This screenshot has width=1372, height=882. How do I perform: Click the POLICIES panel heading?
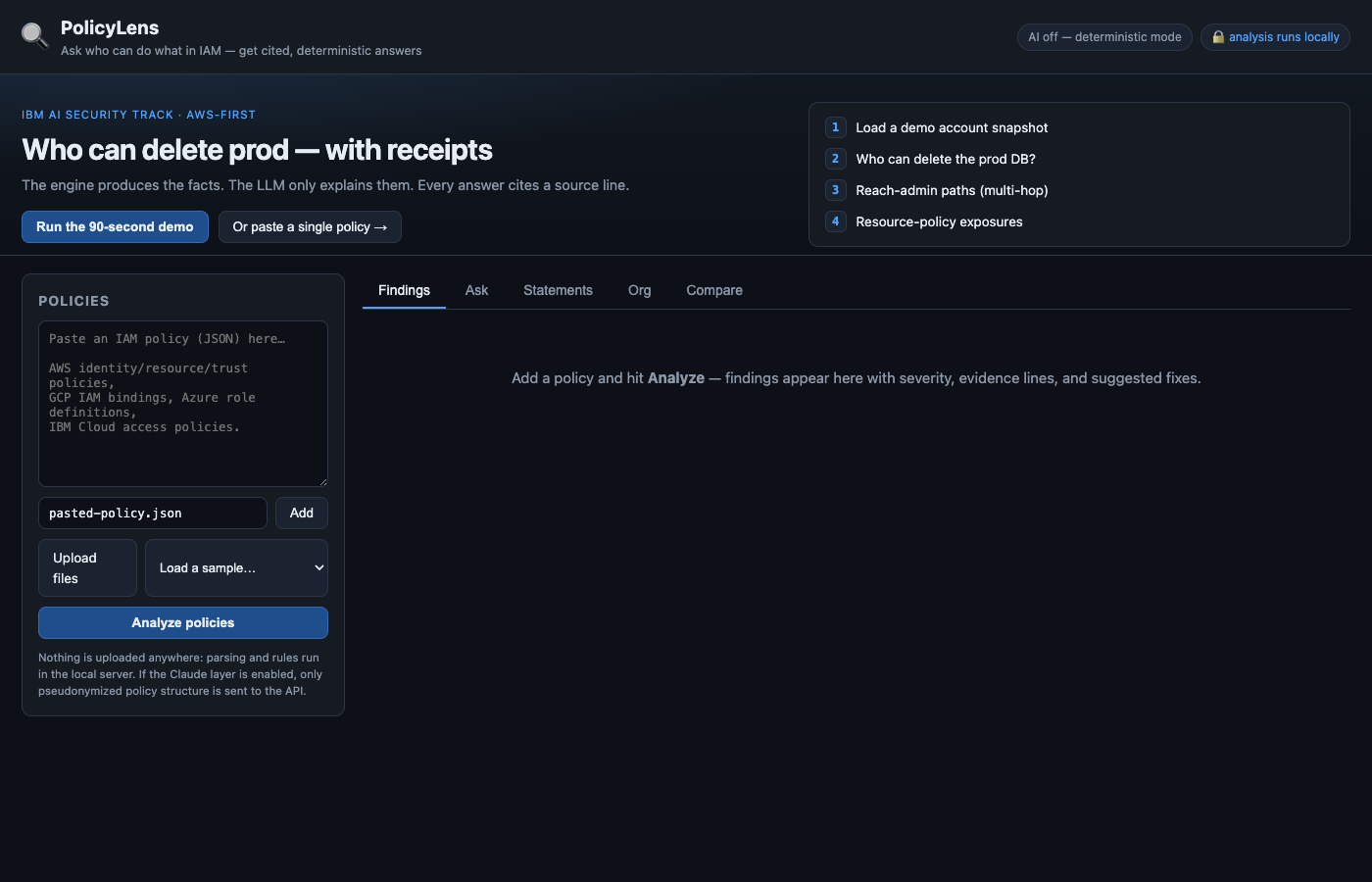click(73, 301)
